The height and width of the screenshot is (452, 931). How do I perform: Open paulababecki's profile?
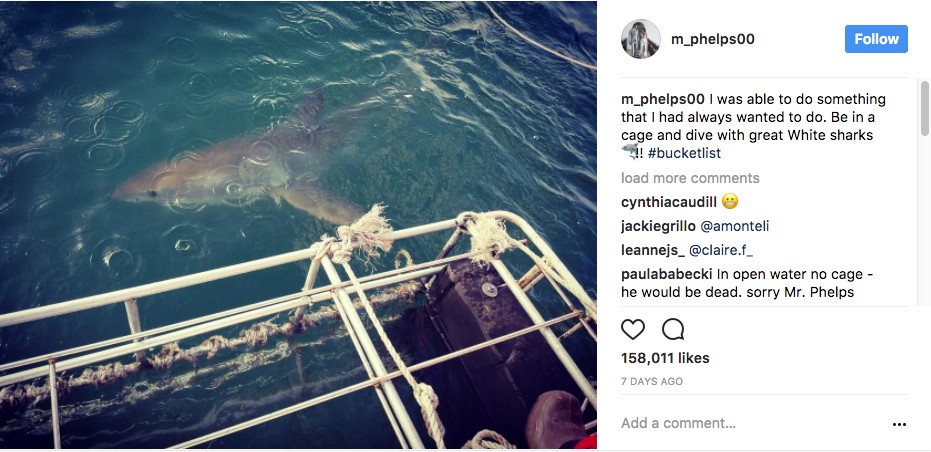tap(666, 275)
